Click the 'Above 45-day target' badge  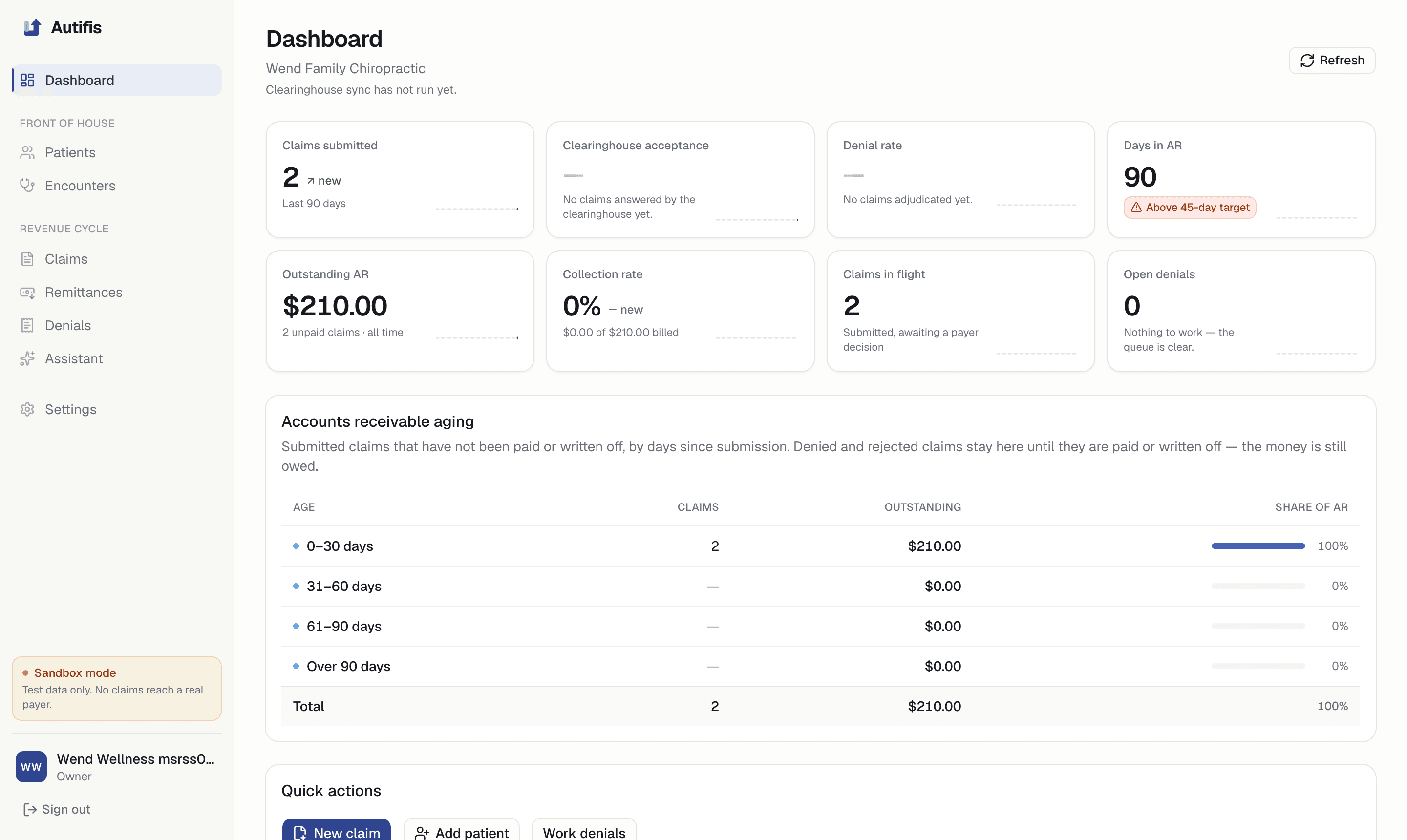pyautogui.click(x=1189, y=207)
